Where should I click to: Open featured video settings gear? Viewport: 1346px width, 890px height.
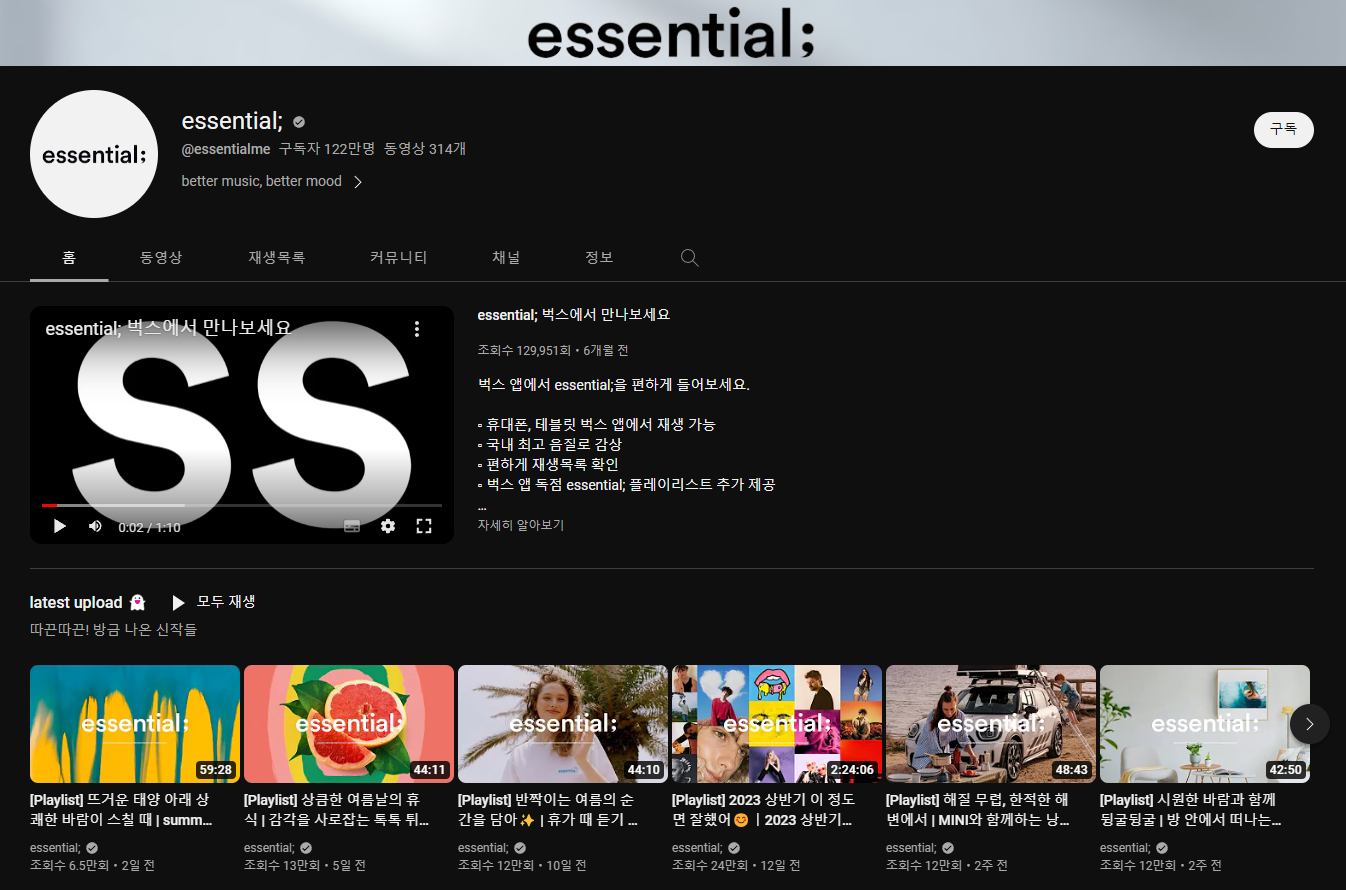coord(388,526)
